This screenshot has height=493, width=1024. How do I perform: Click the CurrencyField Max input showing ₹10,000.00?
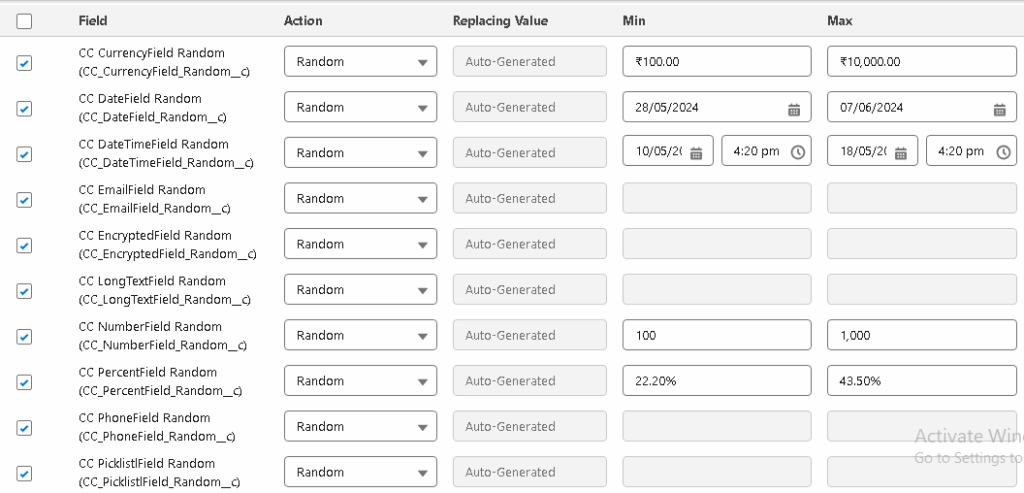pyautogui.click(x=920, y=62)
